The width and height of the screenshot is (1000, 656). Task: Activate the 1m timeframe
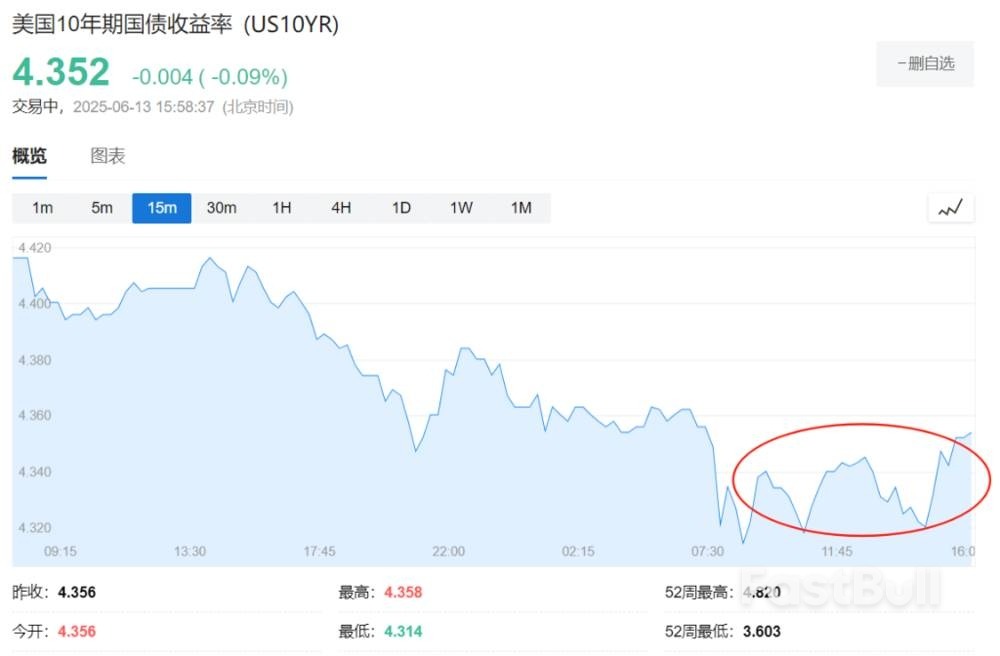click(x=41, y=207)
